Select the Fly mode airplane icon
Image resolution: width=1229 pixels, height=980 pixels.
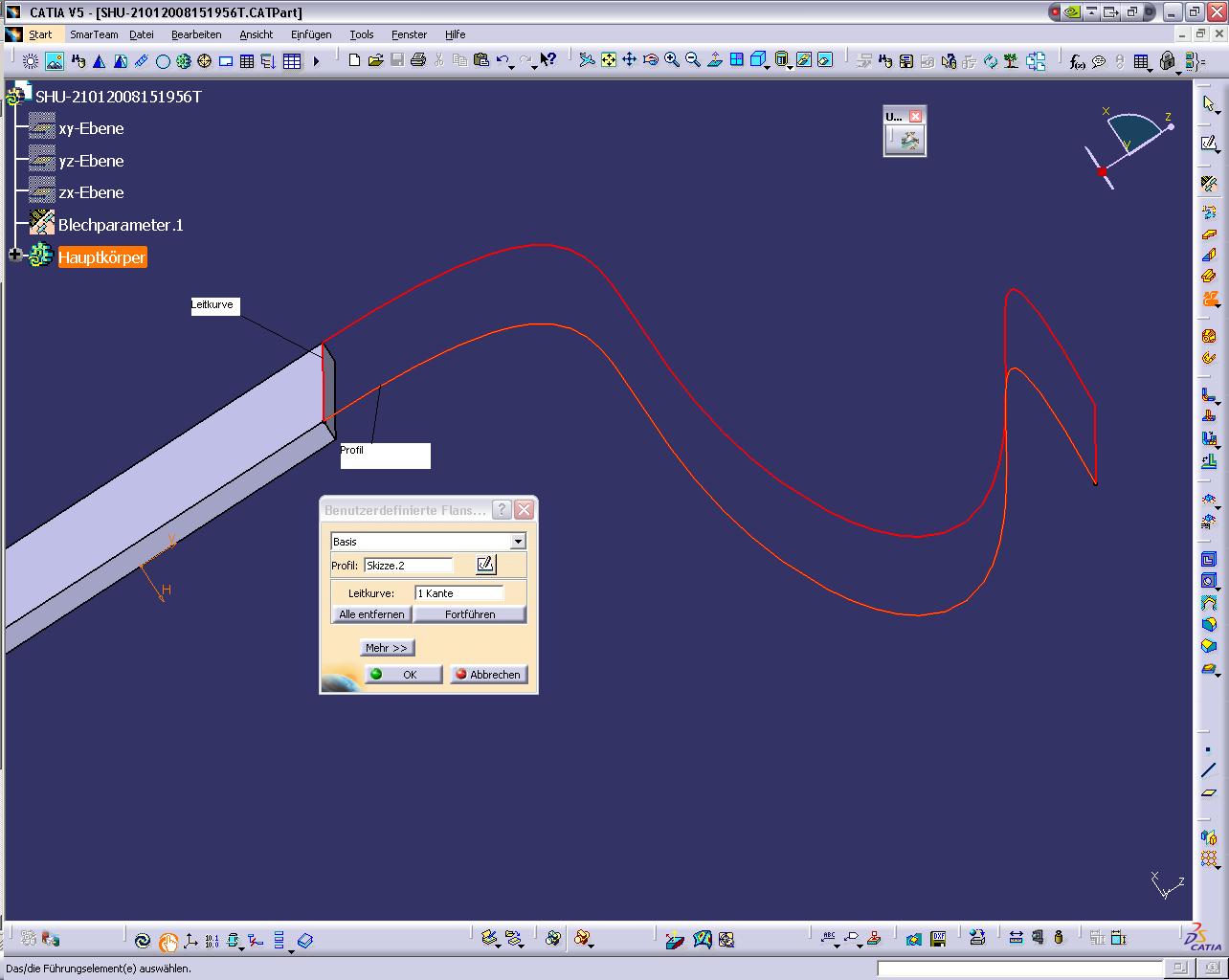(588, 60)
